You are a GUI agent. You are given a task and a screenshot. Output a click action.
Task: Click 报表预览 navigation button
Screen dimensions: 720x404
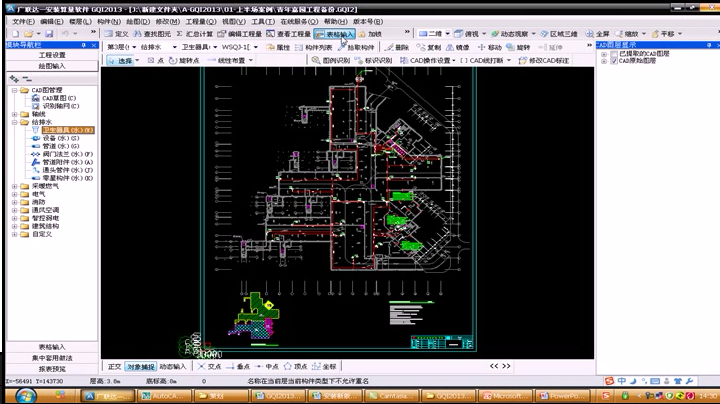coord(52,369)
